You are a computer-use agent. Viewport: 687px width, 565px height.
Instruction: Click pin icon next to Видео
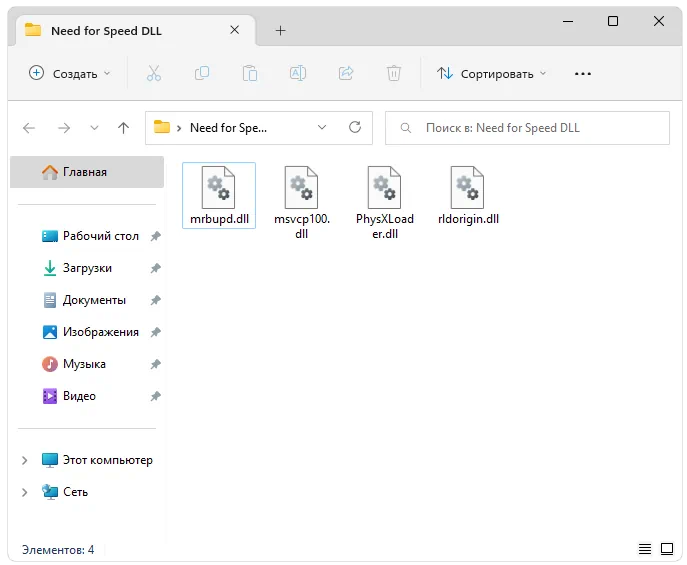tap(156, 396)
